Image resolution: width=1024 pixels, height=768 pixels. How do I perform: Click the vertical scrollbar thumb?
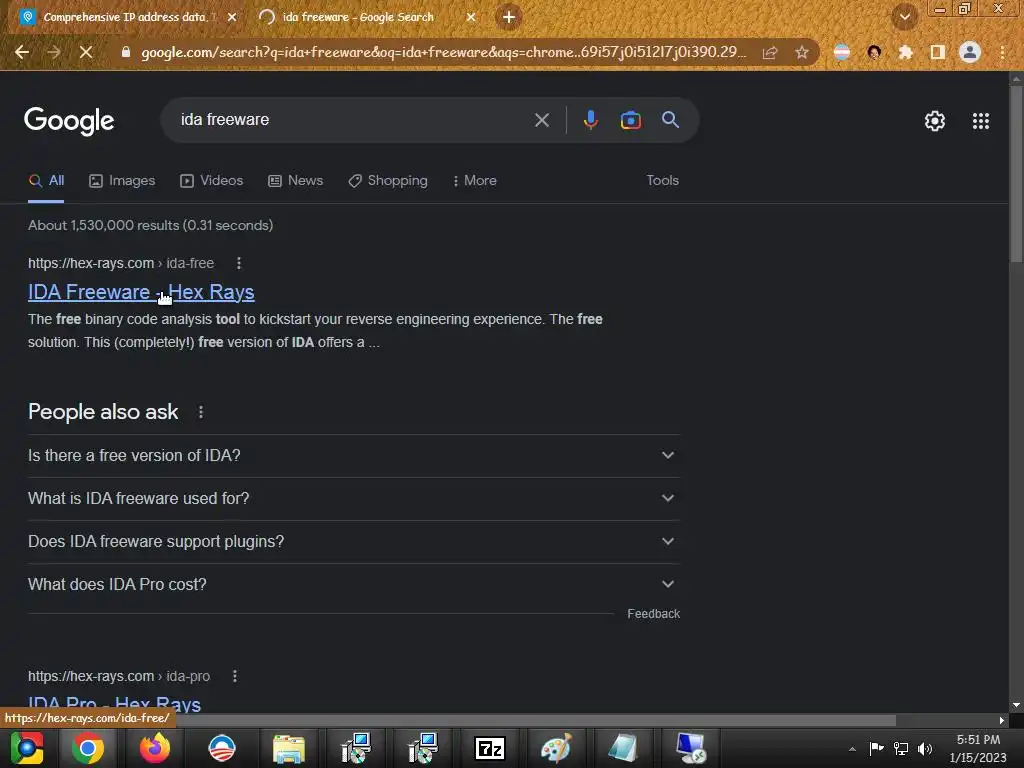click(x=1016, y=173)
